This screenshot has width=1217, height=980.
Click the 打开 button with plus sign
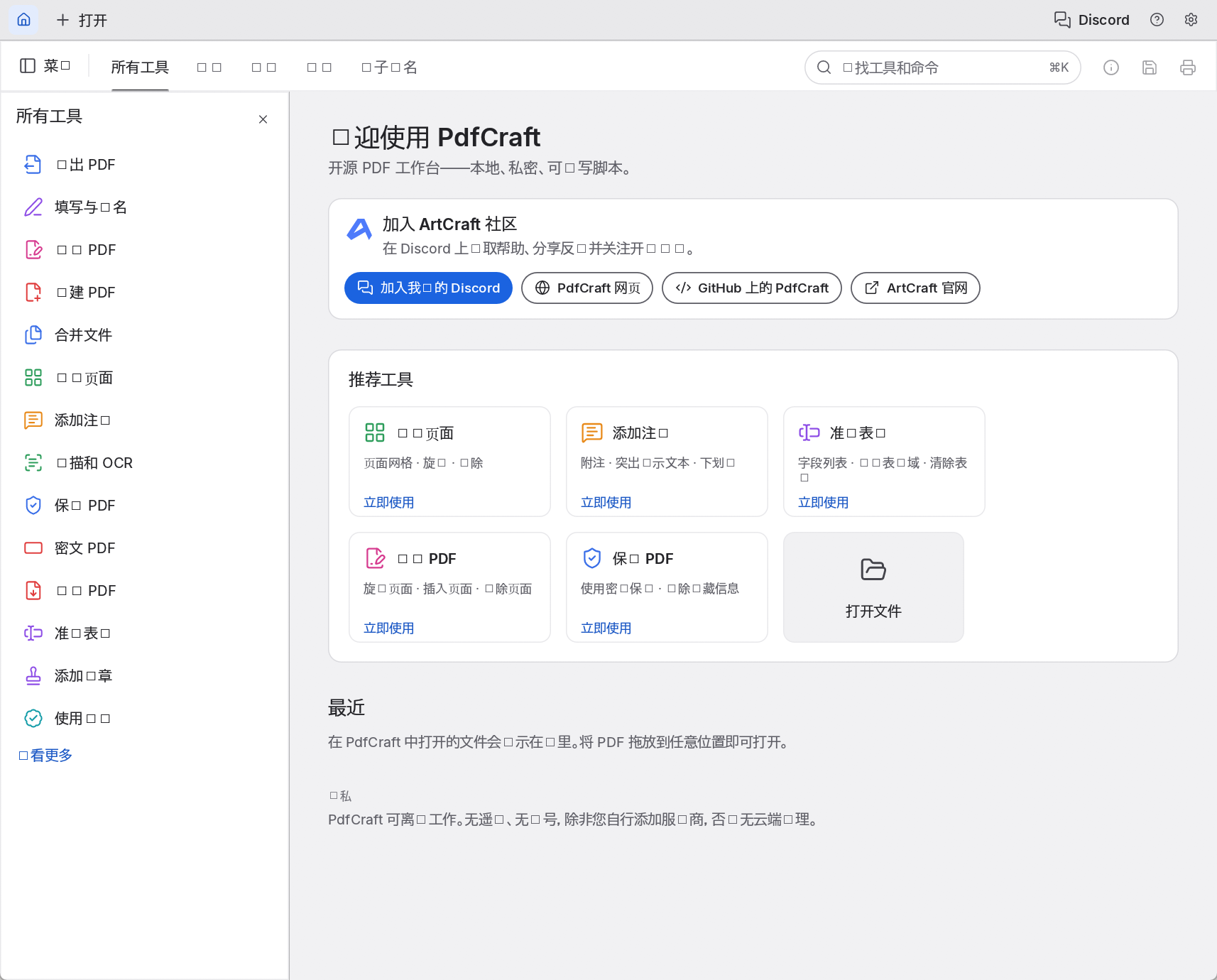point(82,20)
